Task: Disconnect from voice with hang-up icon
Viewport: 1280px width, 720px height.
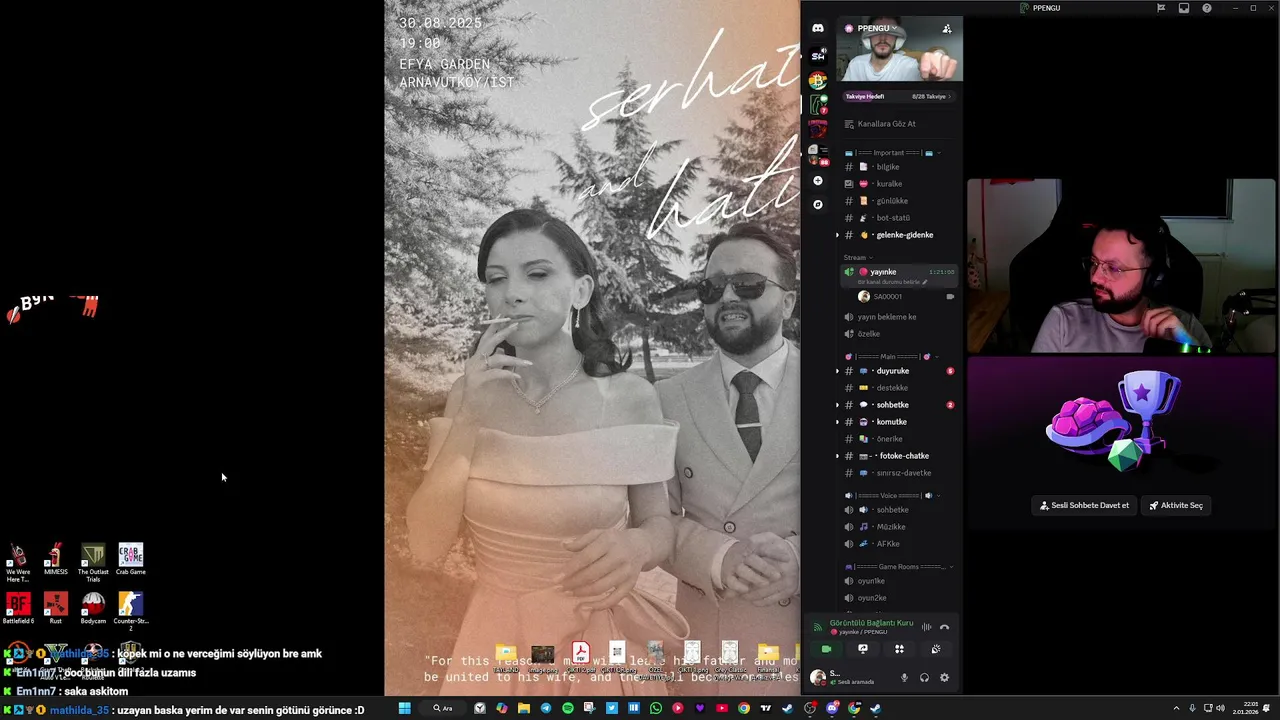Action: tap(944, 627)
